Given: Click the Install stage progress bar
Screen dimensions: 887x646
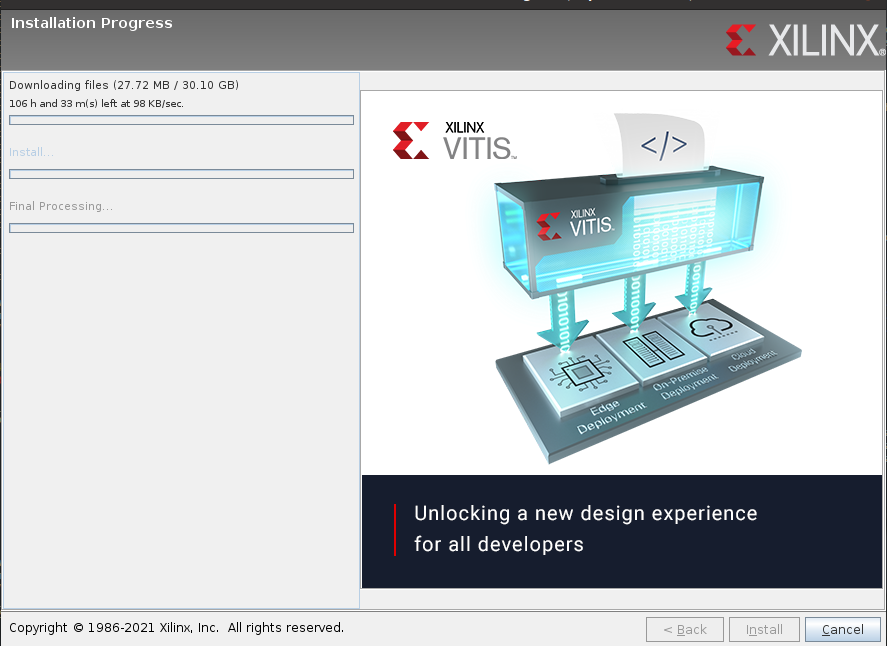Looking at the screenshot, I should click(181, 174).
